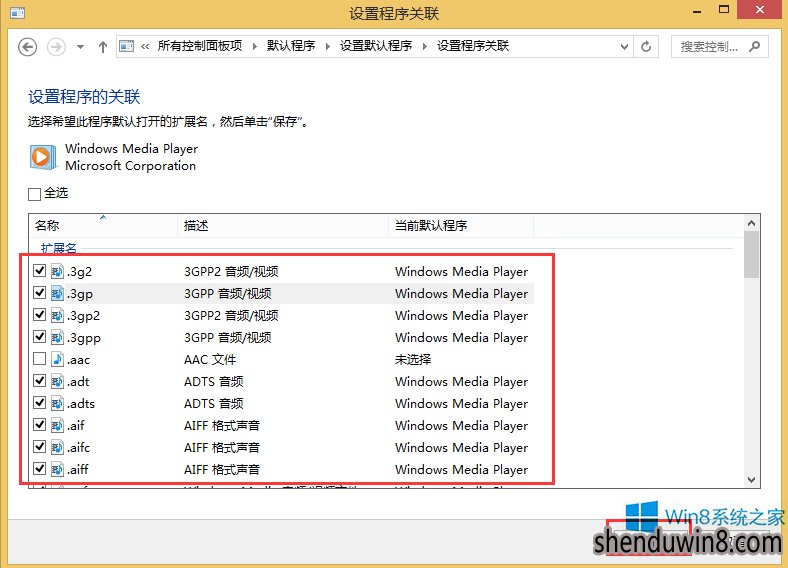
Task: Open breadcrumb 设置默认程序
Action: [x=375, y=46]
